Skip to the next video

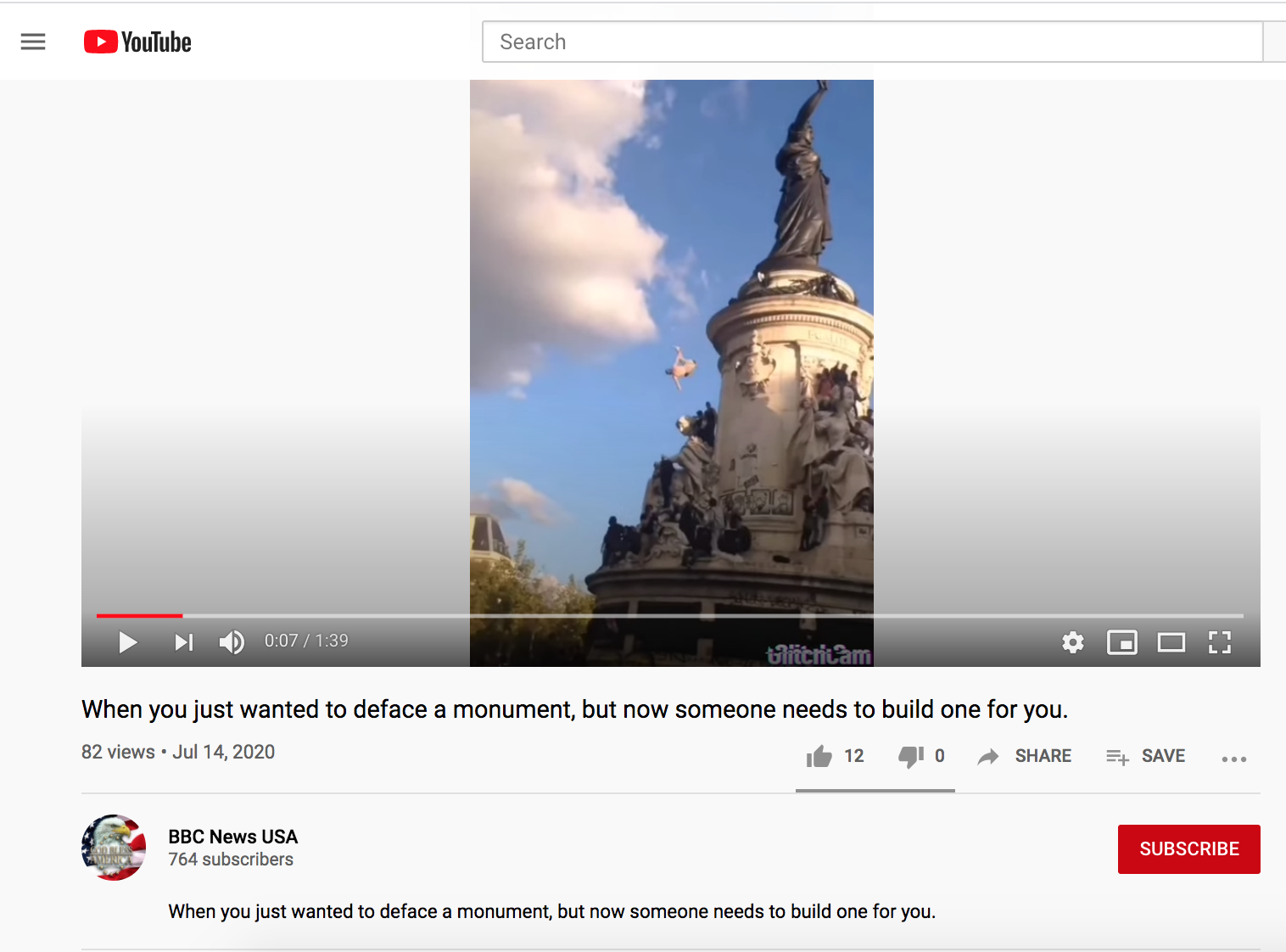(x=183, y=642)
